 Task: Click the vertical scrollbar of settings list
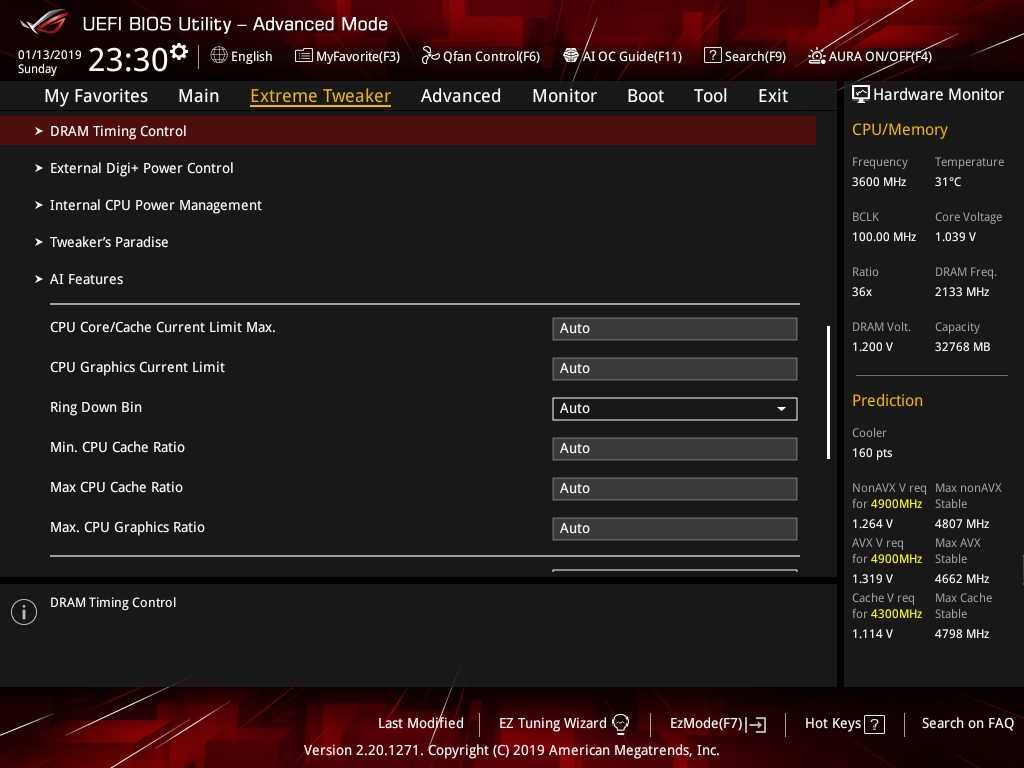(x=828, y=392)
